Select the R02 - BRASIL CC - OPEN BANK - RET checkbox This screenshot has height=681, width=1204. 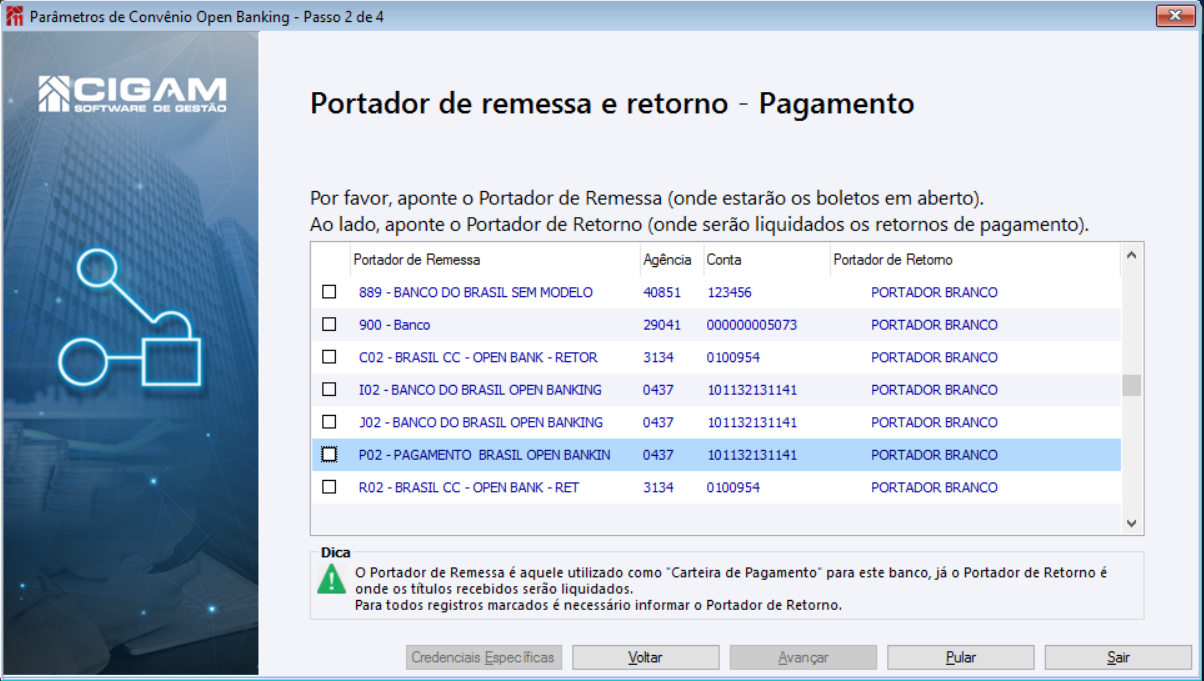(x=329, y=487)
